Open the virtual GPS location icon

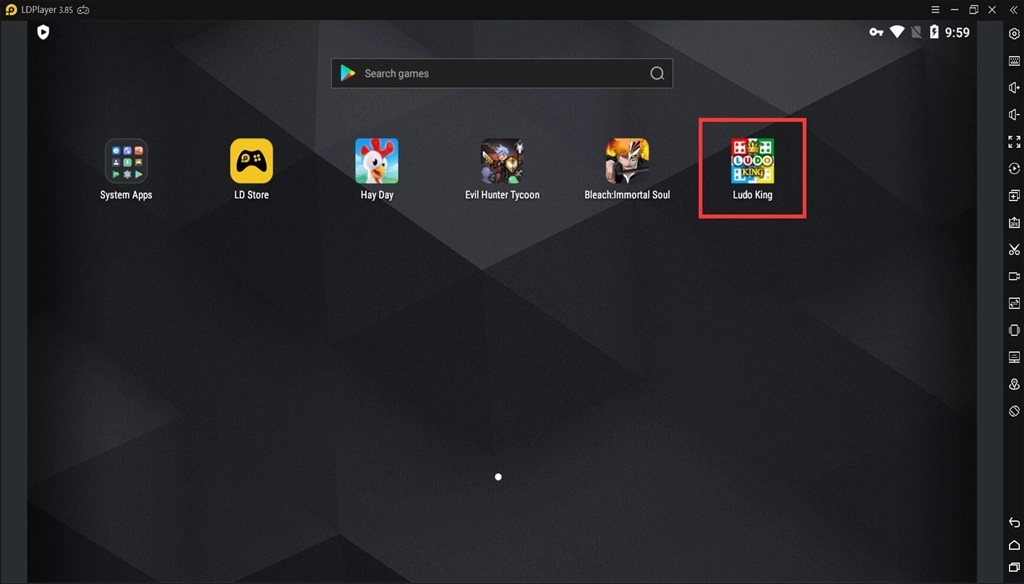click(x=1014, y=384)
